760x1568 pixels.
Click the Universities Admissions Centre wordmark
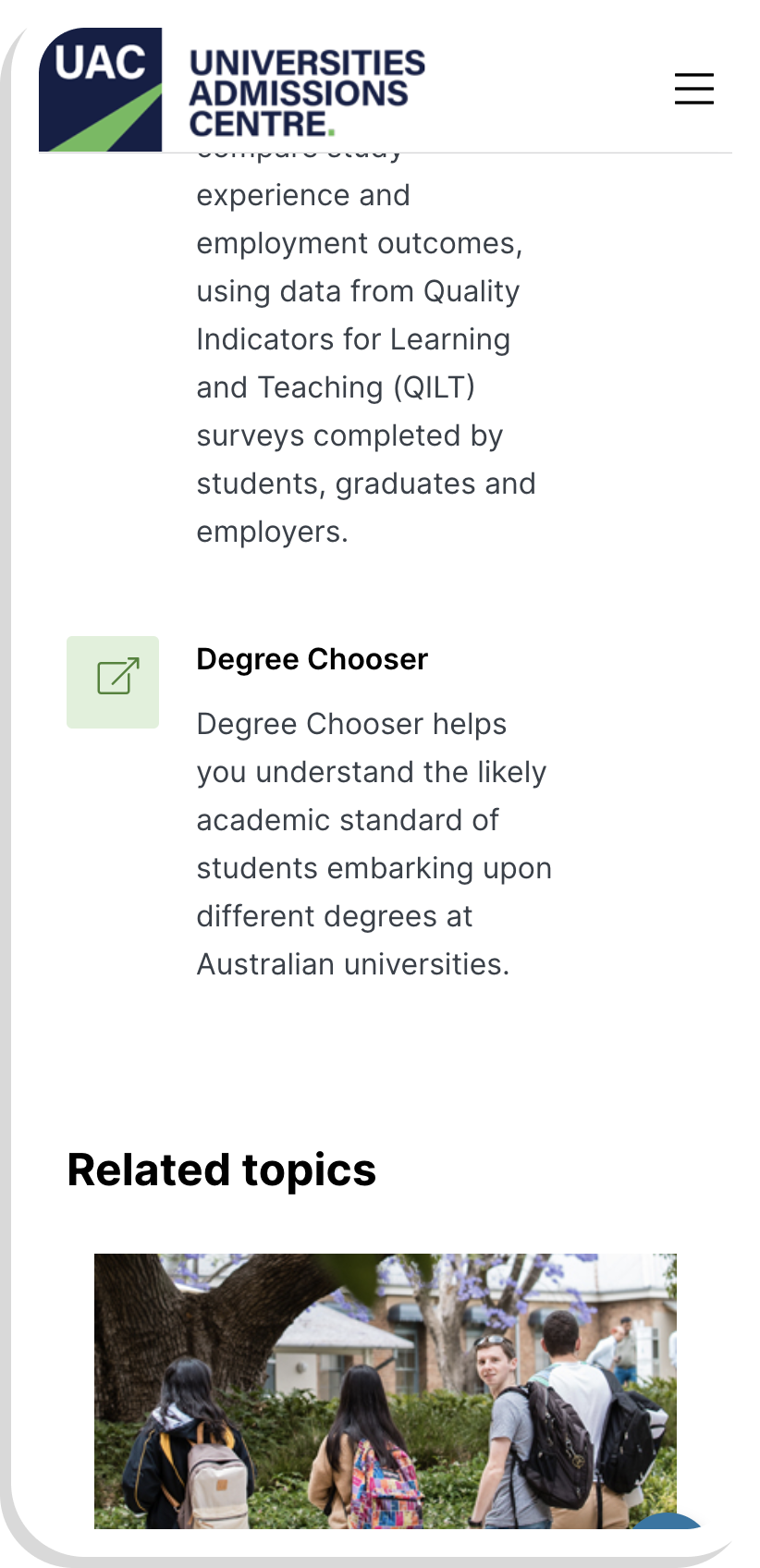pos(306,92)
